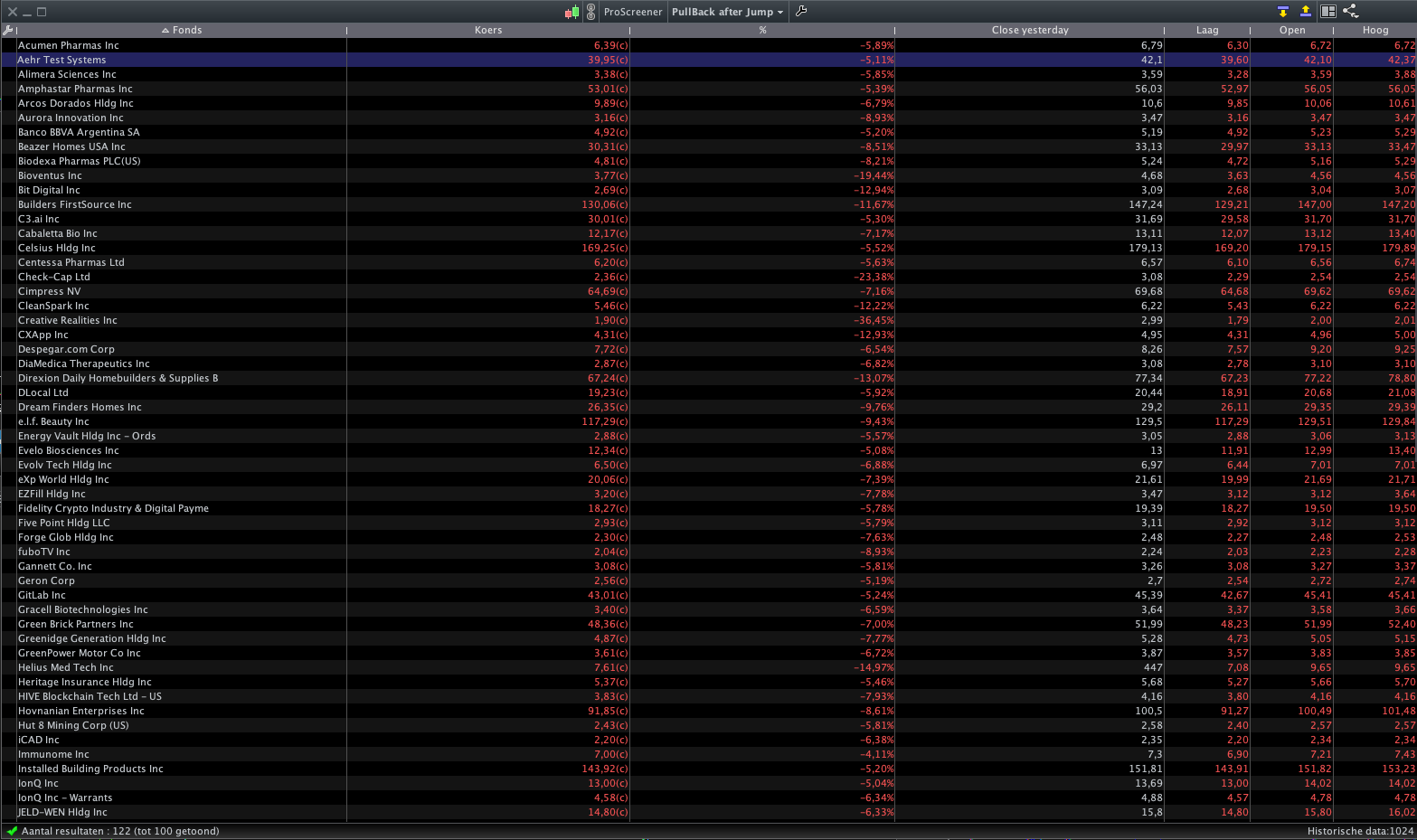This screenshot has width=1417, height=840.
Task: Click the share icon
Action: pyautogui.click(x=1351, y=12)
